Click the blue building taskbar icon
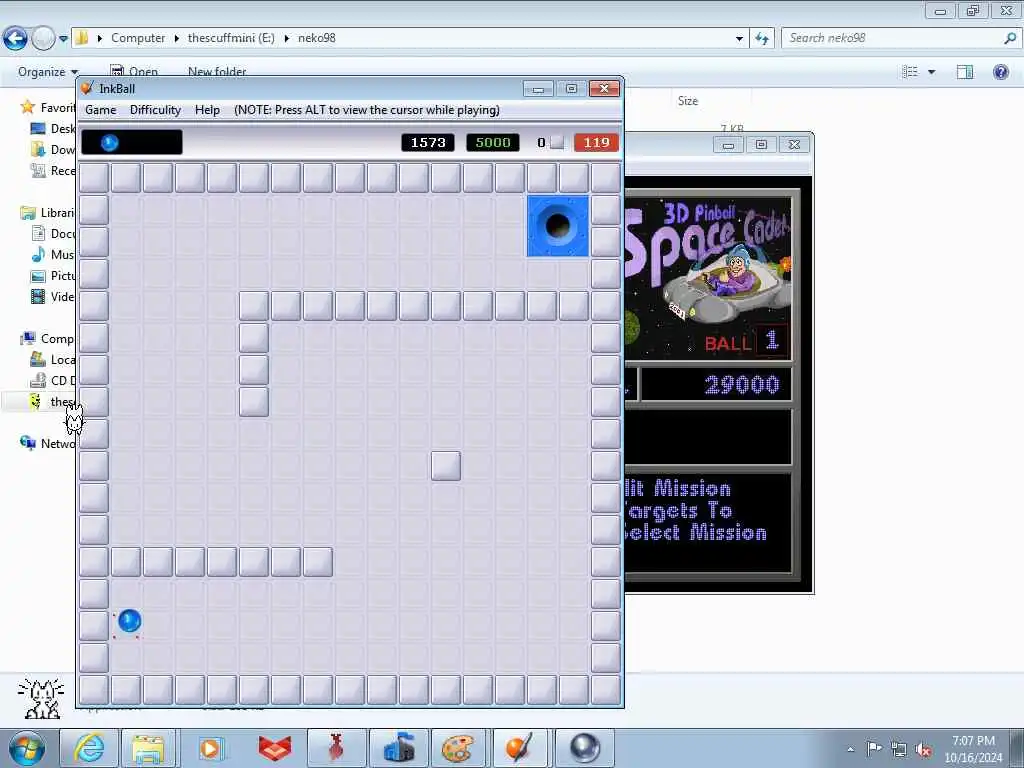Viewport: 1024px width, 768px height. pos(399,748)
